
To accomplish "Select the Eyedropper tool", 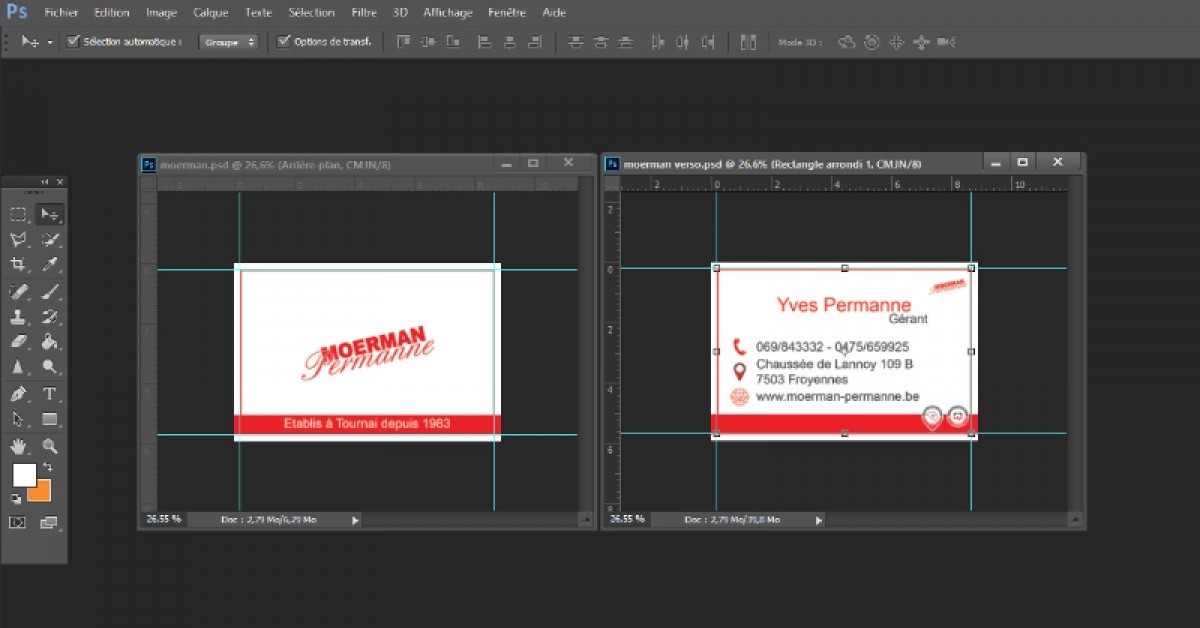I will click(x=49, y=265).
